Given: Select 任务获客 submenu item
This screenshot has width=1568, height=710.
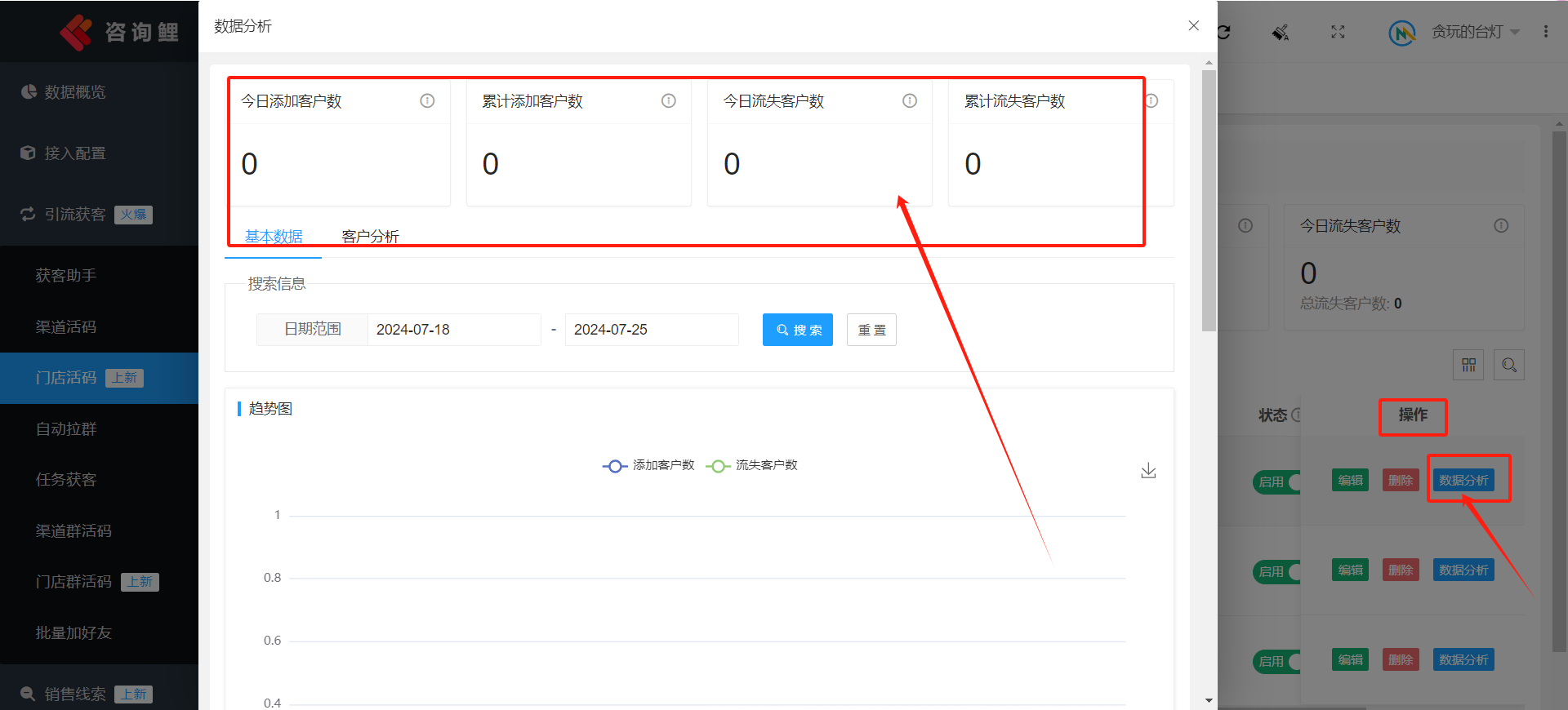Looking at the screenshot, I should point(99,480).
